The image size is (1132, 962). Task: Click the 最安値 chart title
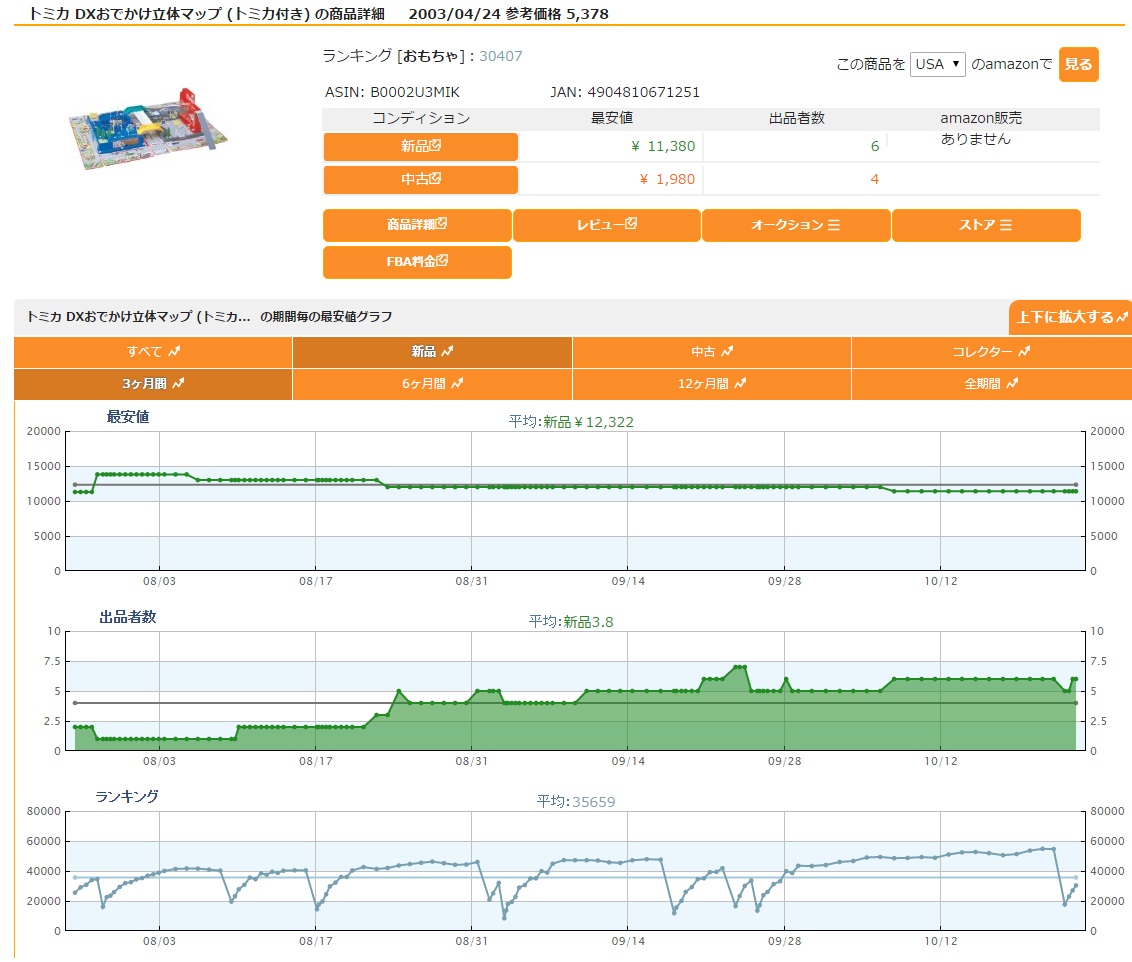pyautogui.click(x=128, y=417)
